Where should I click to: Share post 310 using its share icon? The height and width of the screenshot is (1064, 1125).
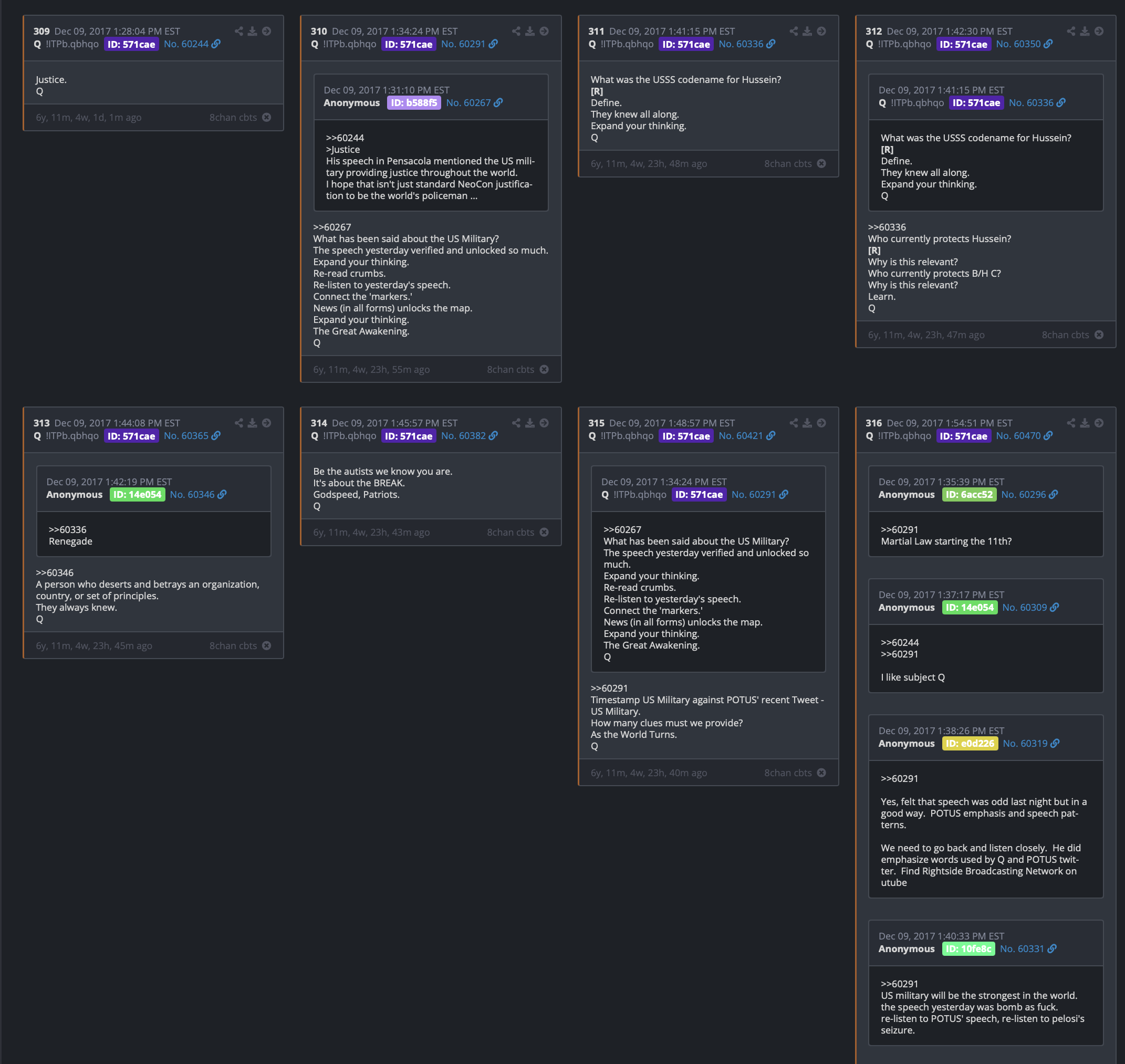pyautogui.click(x=516, y=31)
